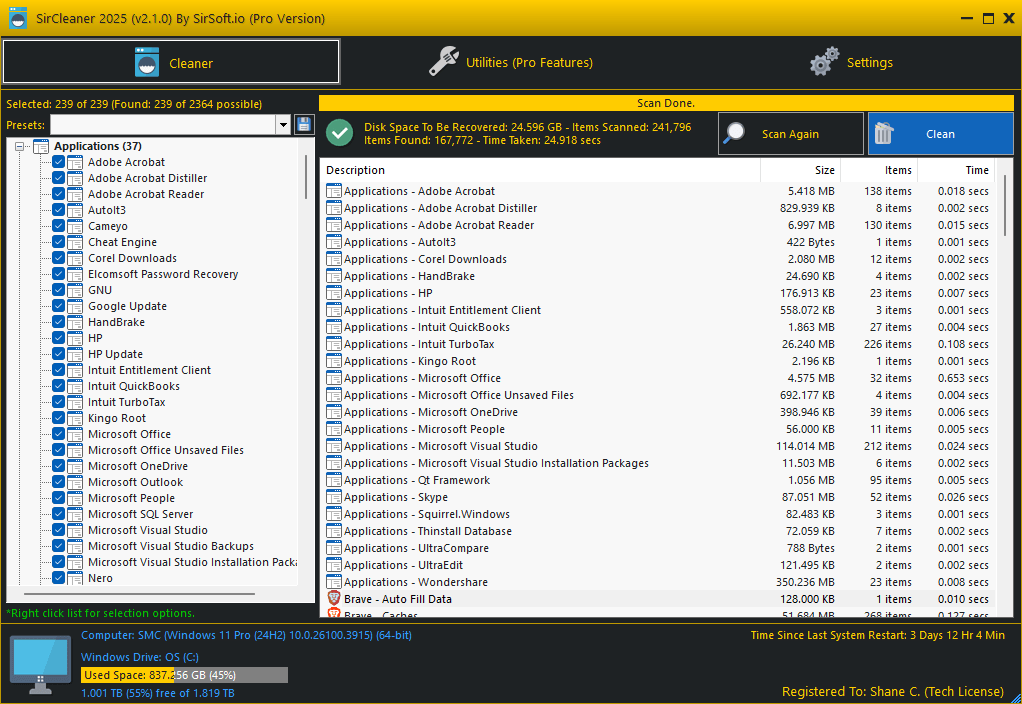Click the gears icon for Settings
1022x704 pixels.
coord(825,62)
